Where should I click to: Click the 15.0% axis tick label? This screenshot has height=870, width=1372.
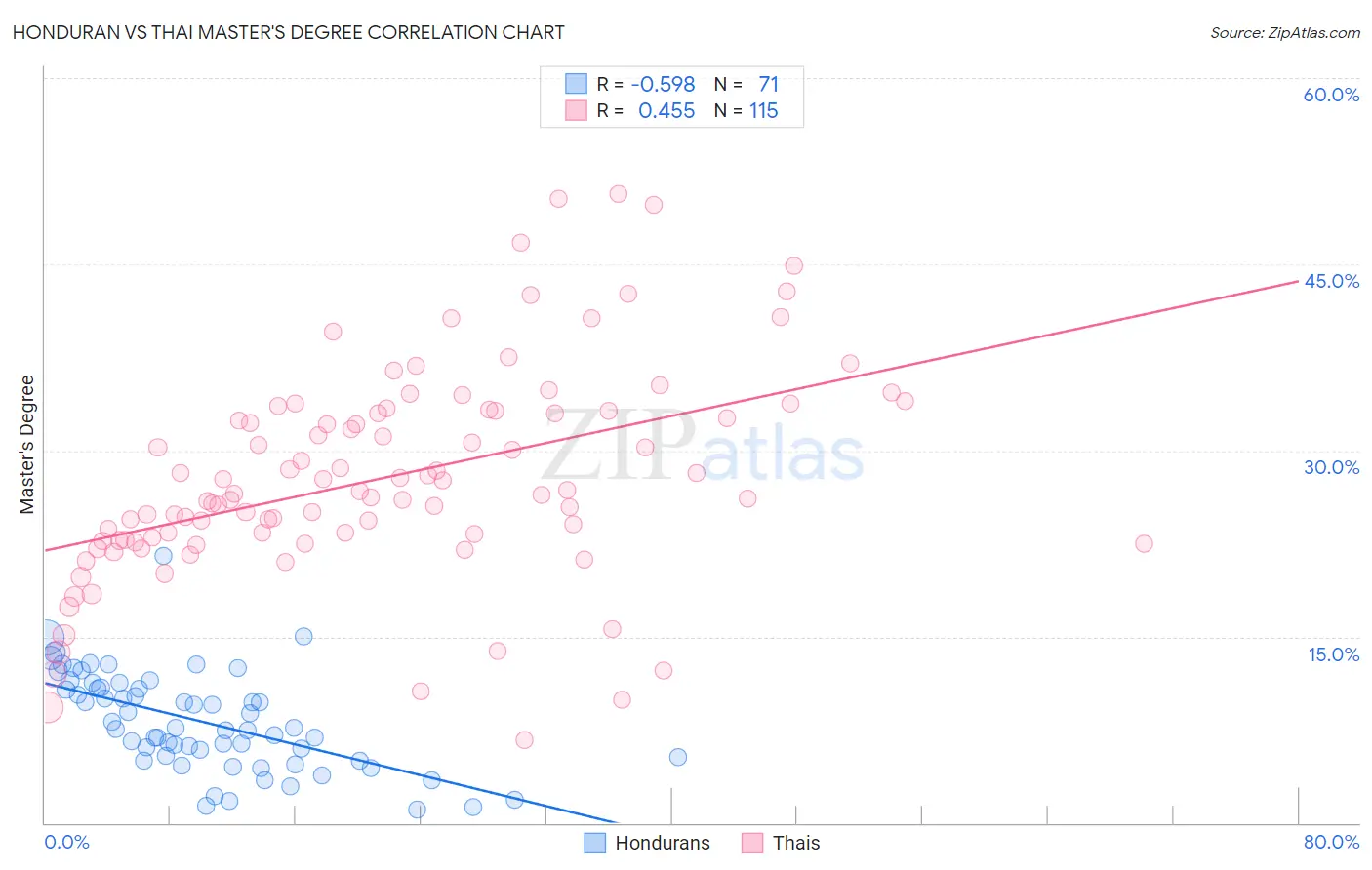tap(1333, 654)
